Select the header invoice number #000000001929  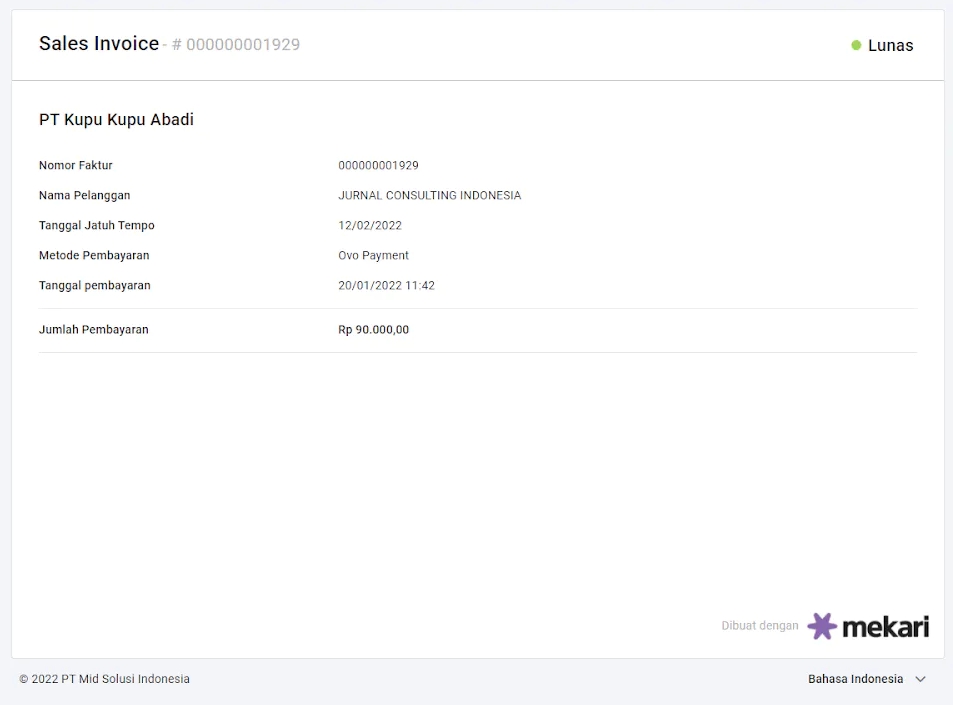point(236,45)
